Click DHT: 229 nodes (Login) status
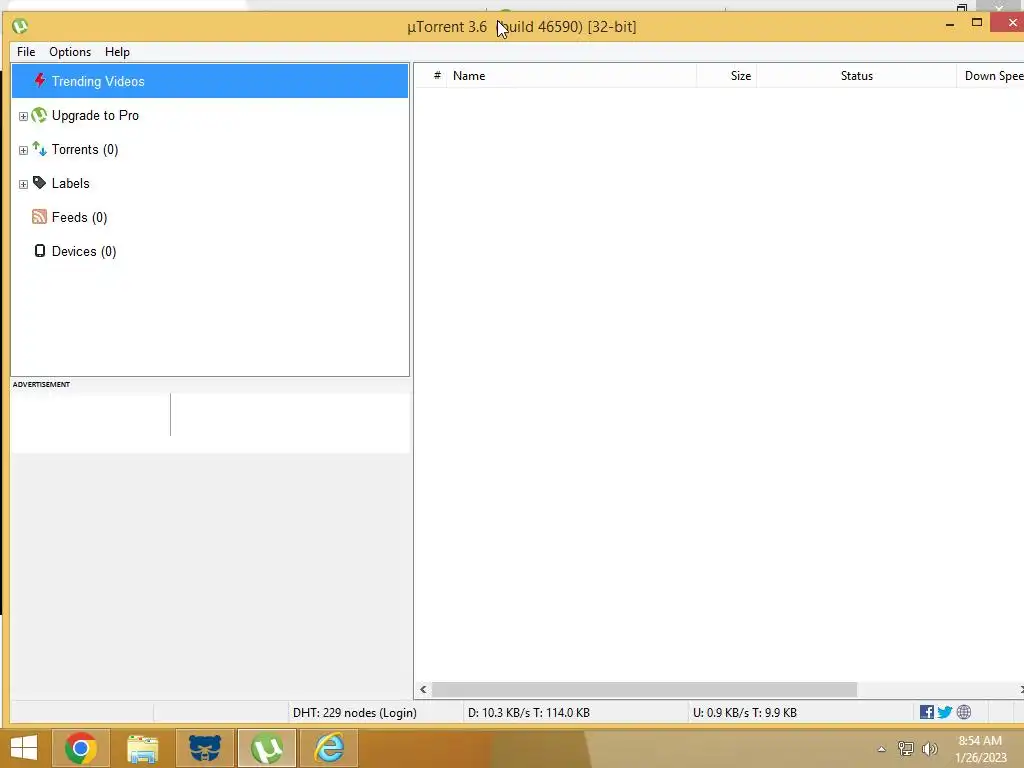 click(355, 712)
